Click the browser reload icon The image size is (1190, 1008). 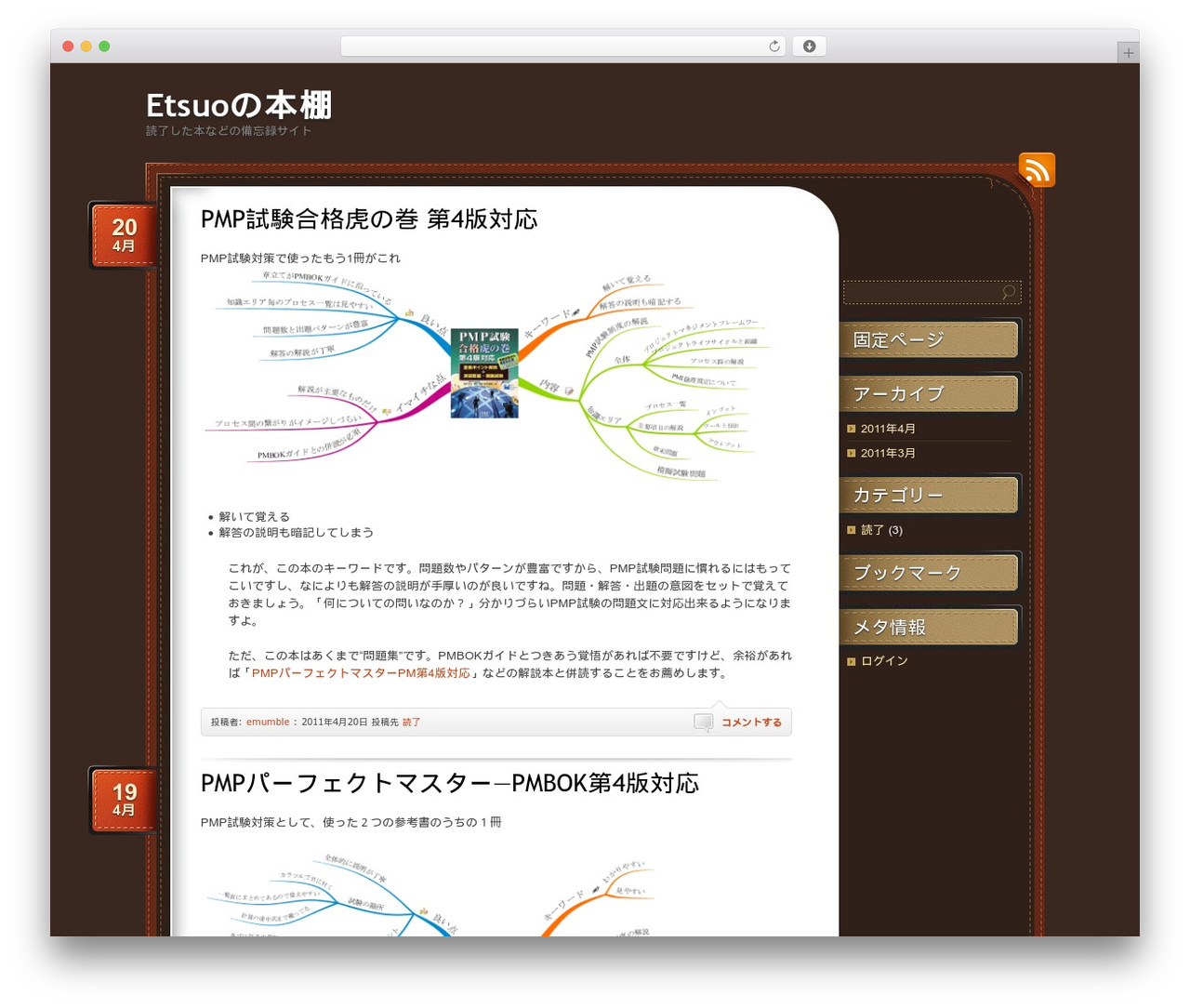pyautogui.click(x=773, y=46)
